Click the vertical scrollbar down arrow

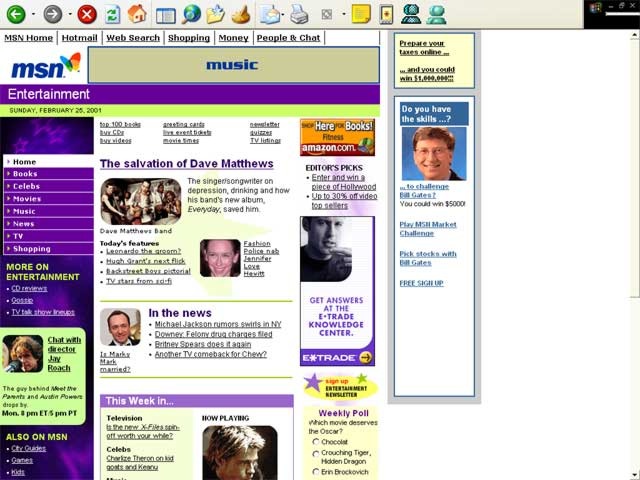tap(634, 475)
